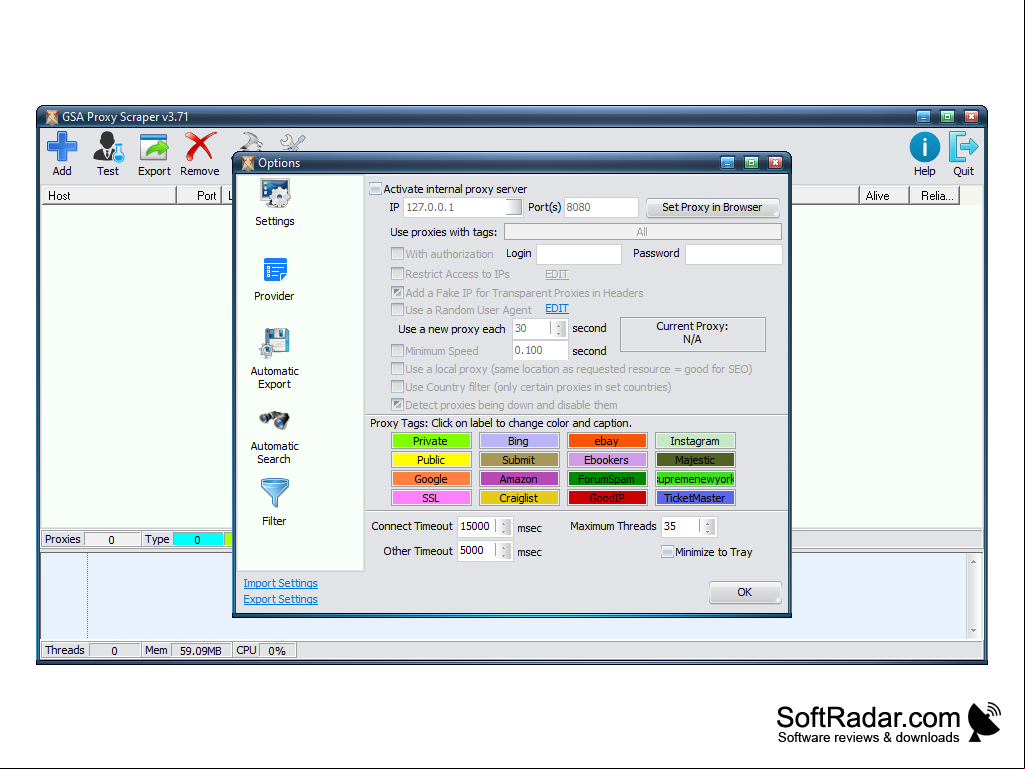The height and width of the screenshot is (769, 1025).
Task: Click the ForumSpam tag label
Action: point(607,479)
